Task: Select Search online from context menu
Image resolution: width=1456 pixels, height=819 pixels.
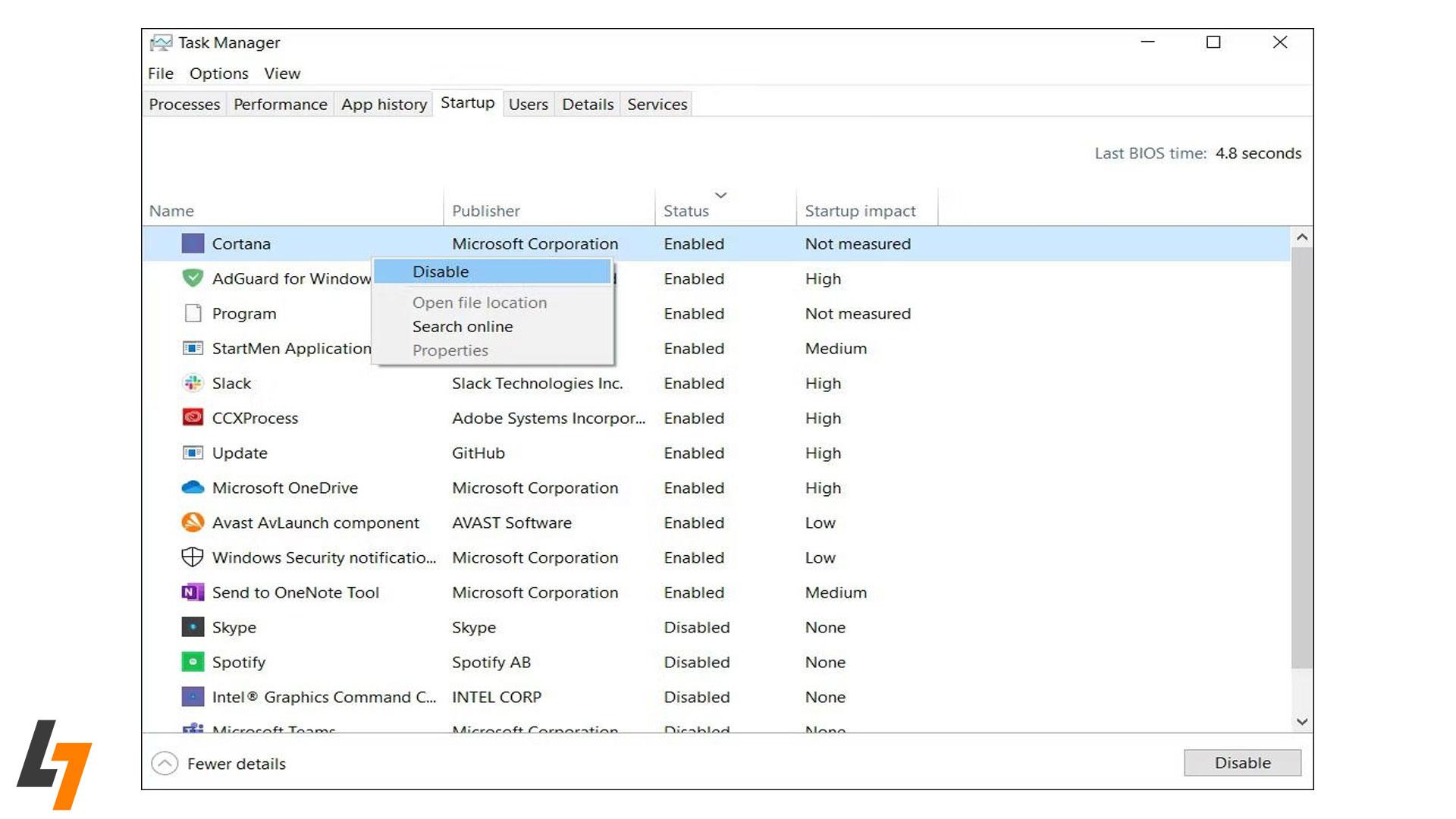Action: coord(463,327)
